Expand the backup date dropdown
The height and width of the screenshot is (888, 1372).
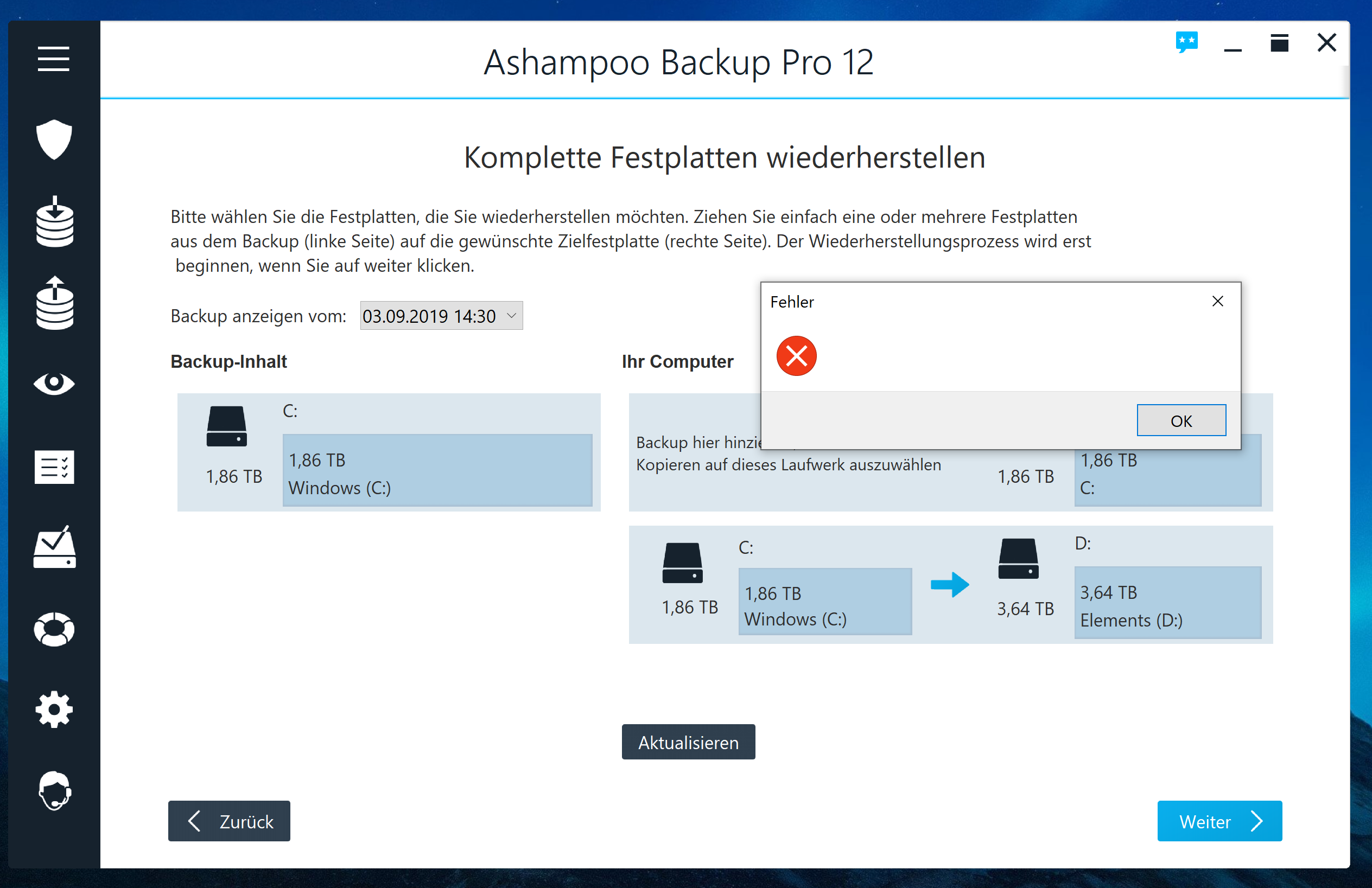coord(511,316)
